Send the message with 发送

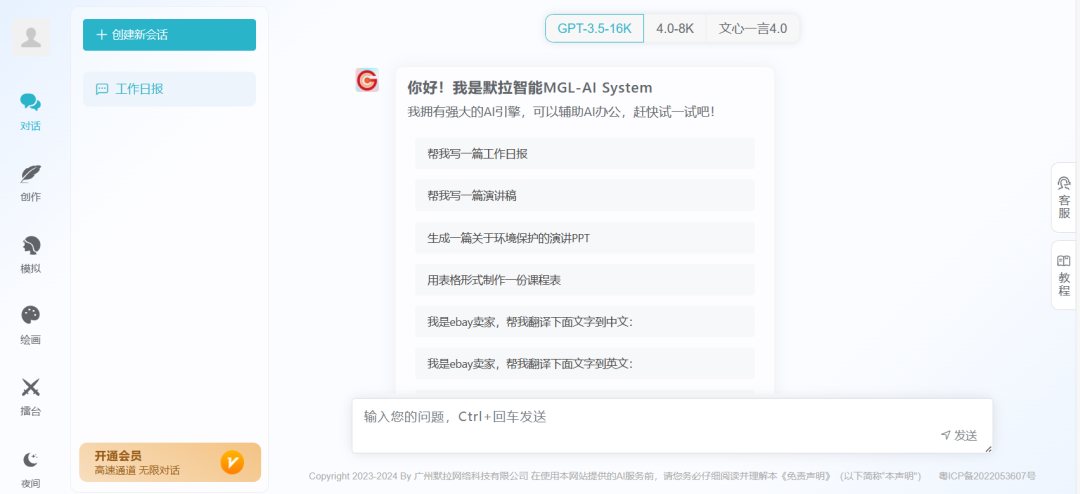(x=959, y=435)
